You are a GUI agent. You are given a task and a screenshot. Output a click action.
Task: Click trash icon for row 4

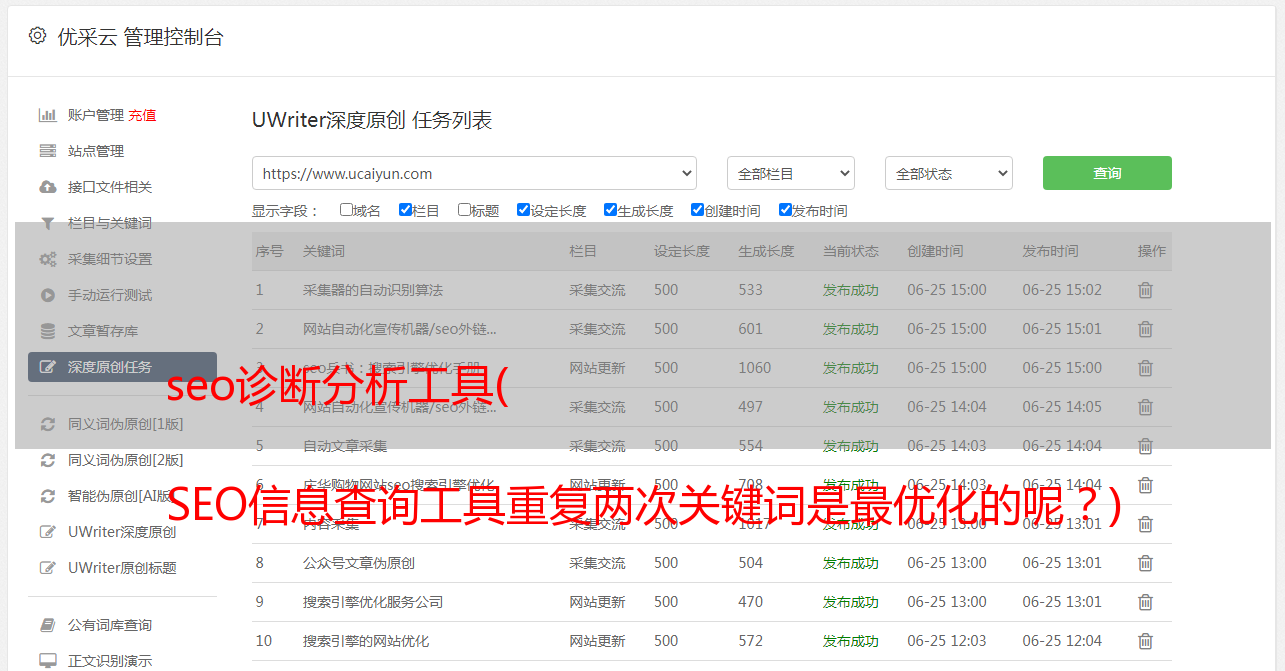pos(1145,407)
